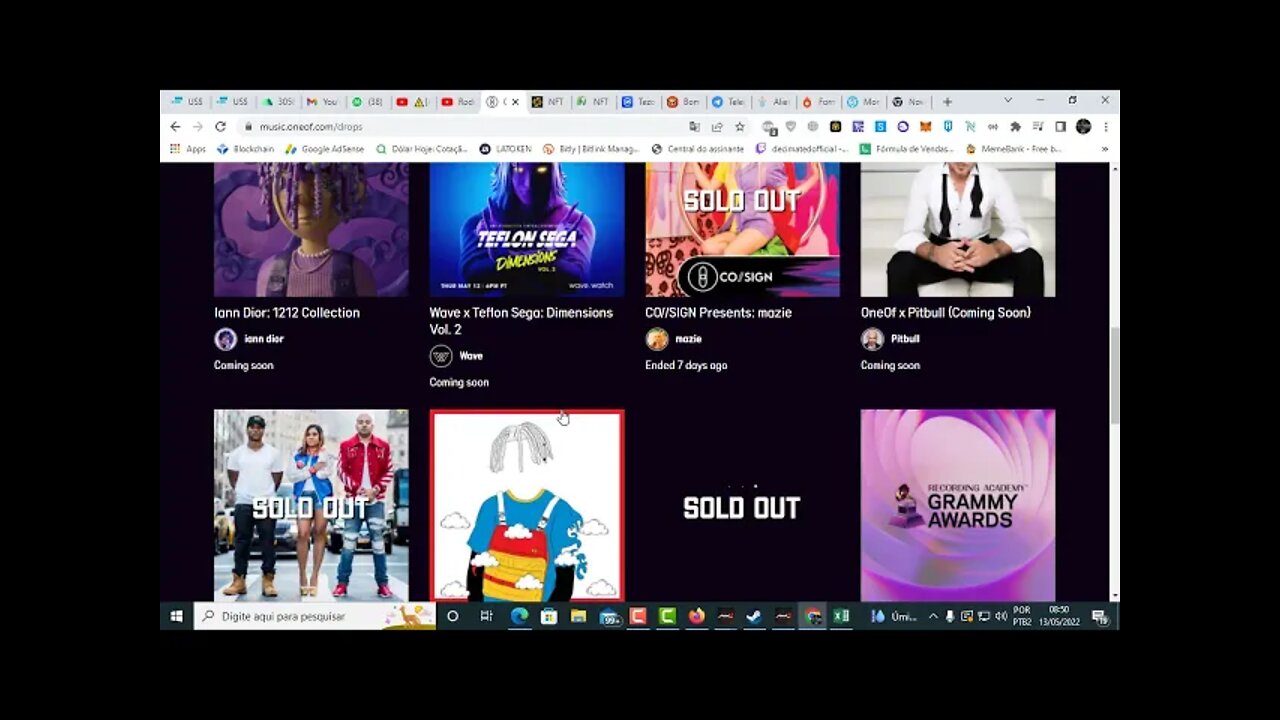Open the red-bordered cartoon backpack drop image

point(527,505)
